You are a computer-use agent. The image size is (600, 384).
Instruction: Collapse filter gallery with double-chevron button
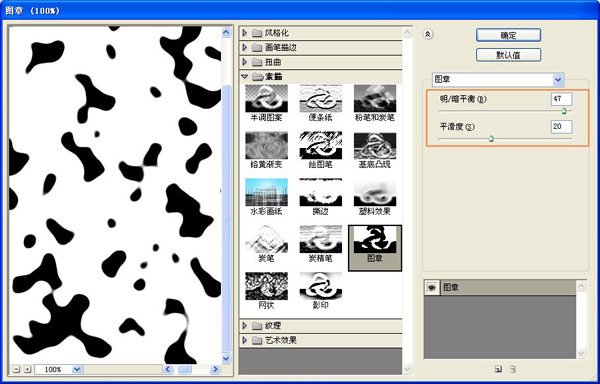pyautogui.click(x=428, y=34)
